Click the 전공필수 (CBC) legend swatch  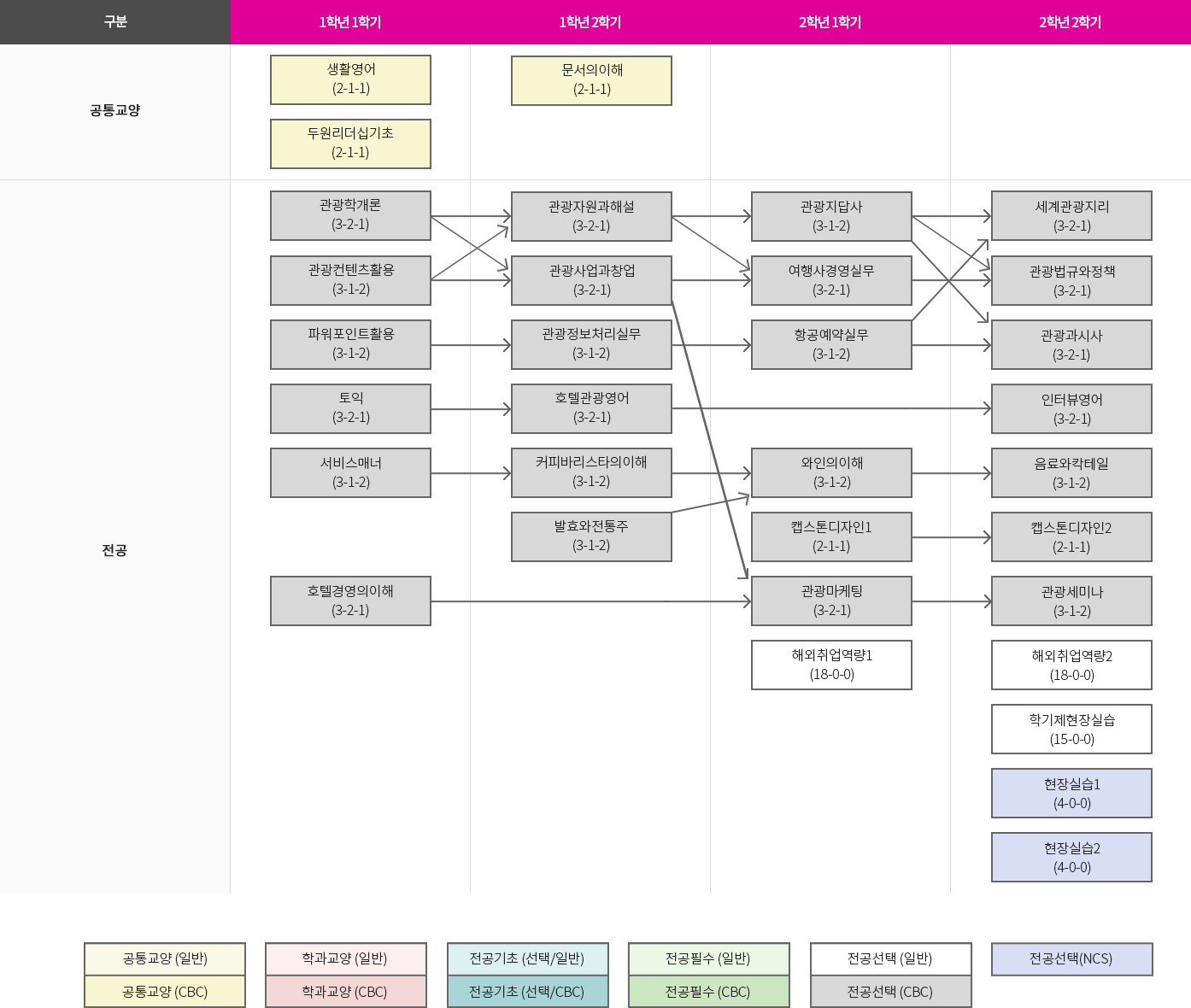[x=709, y=992]
